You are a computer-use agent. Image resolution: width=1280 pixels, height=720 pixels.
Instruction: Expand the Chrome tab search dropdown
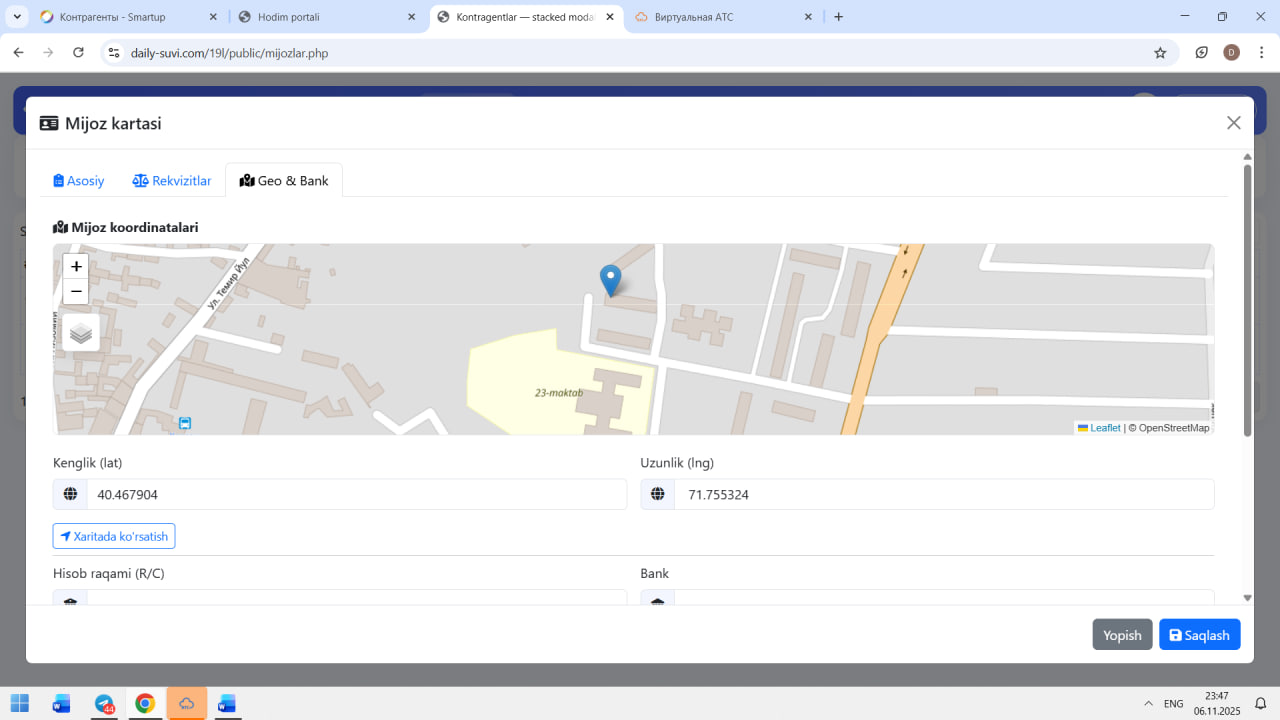coord(17,17)
